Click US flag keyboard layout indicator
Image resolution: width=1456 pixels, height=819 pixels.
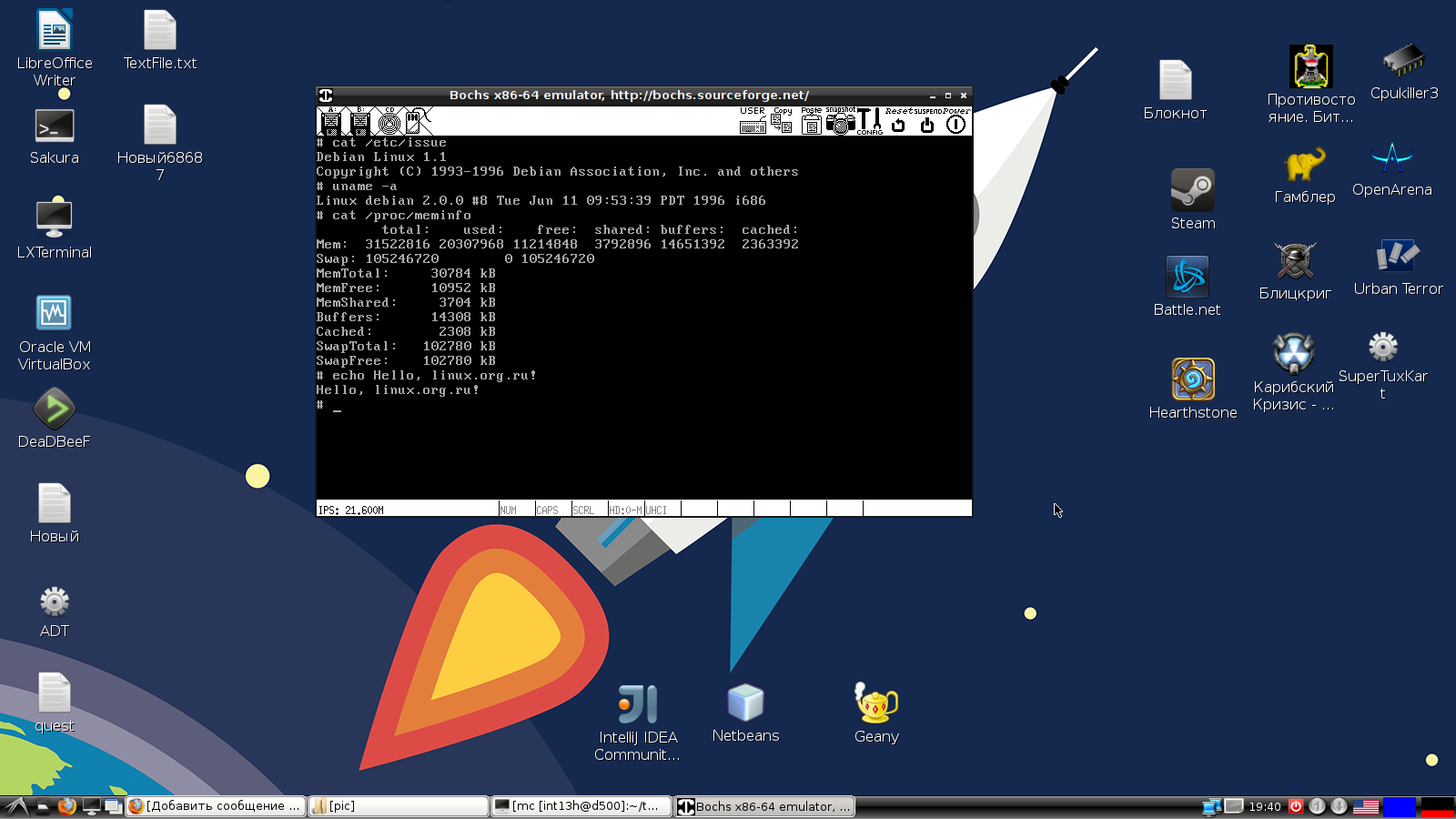(x=1366, y=806)
